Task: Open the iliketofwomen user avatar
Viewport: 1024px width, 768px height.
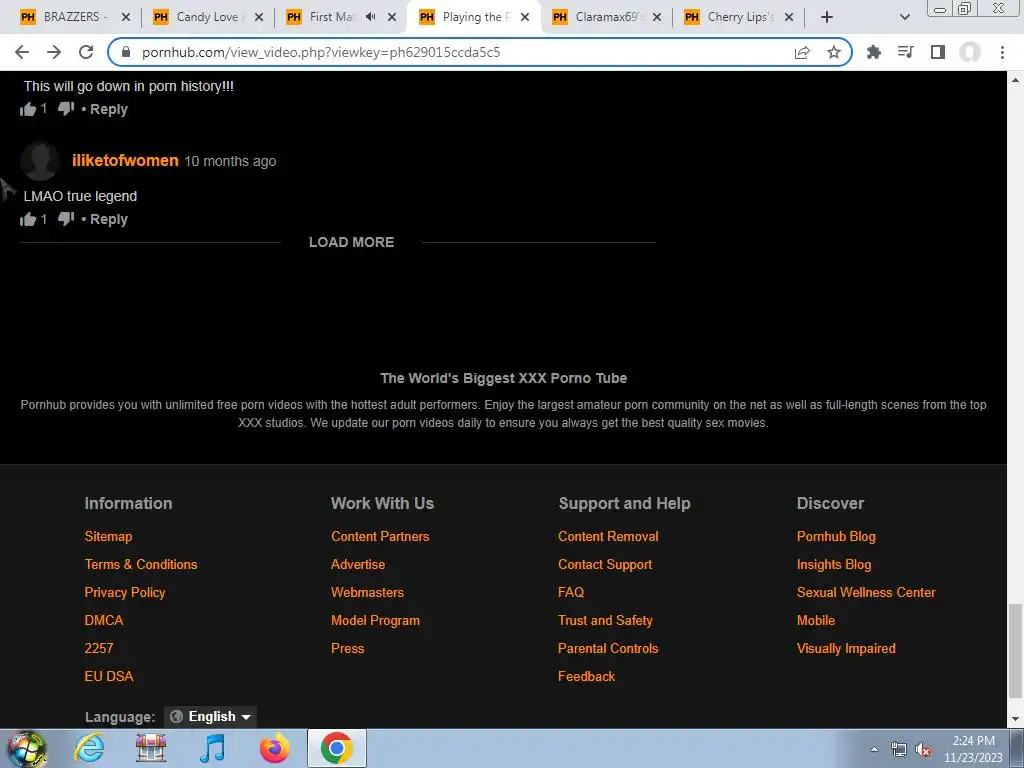Action: click(x=40, y=161)
